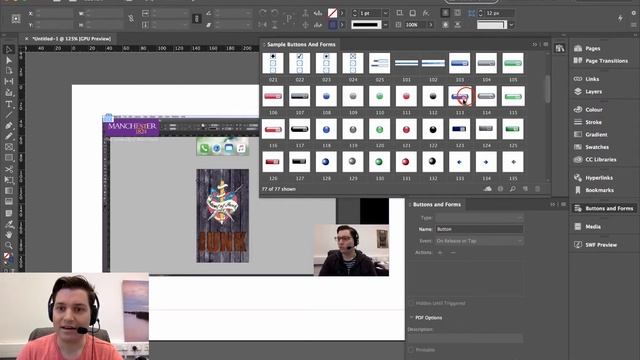Open the Type dropdown in Buttons and Forms

point(479,218)
